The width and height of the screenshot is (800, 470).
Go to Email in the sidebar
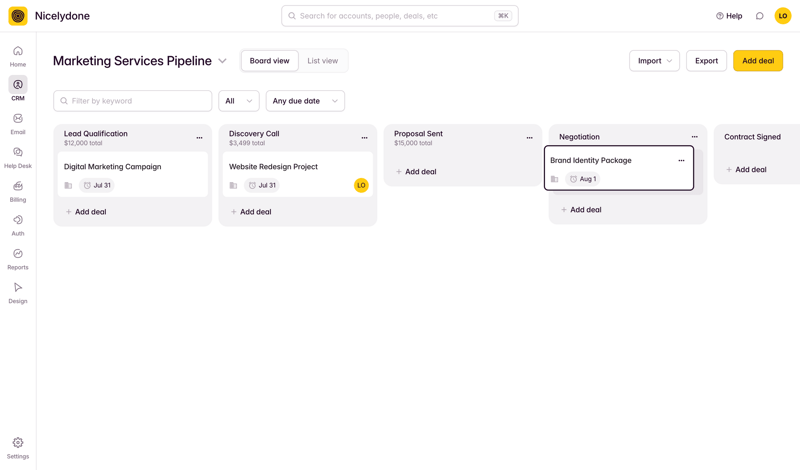click(18, 123)
